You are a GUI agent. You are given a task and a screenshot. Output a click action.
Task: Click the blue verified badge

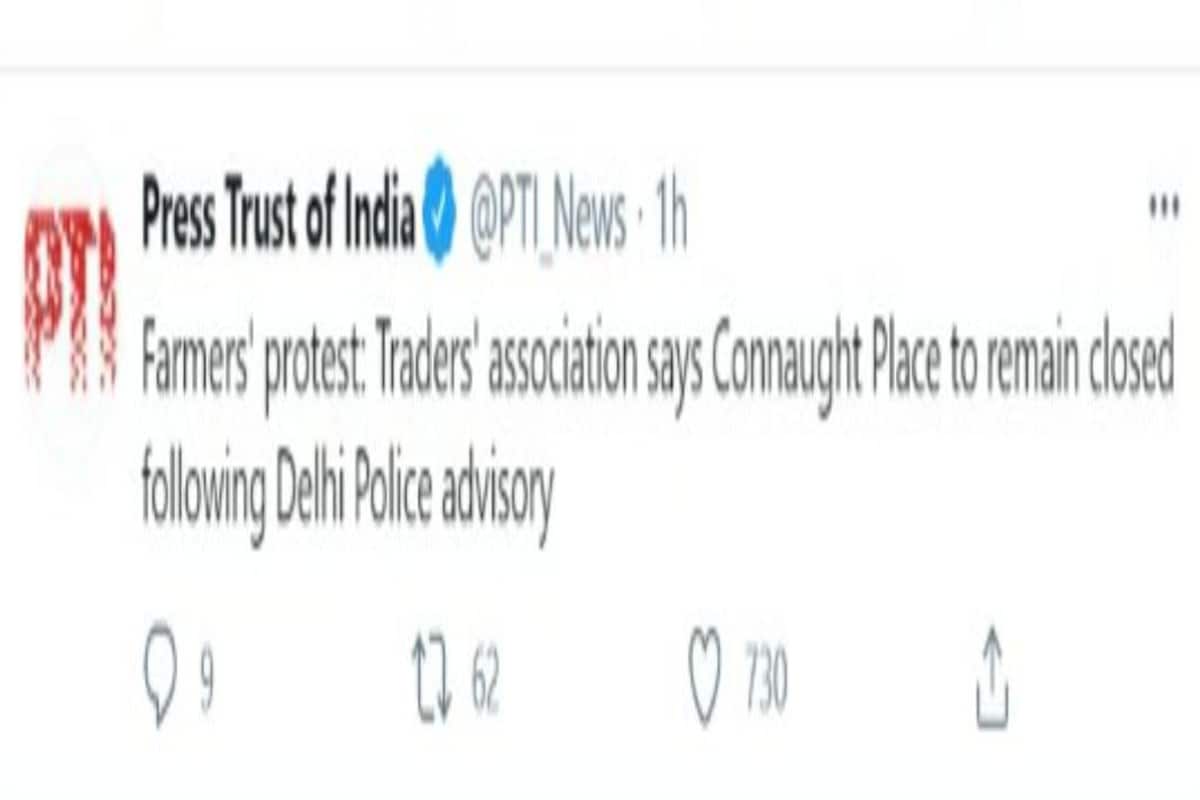tap(438, 209)
